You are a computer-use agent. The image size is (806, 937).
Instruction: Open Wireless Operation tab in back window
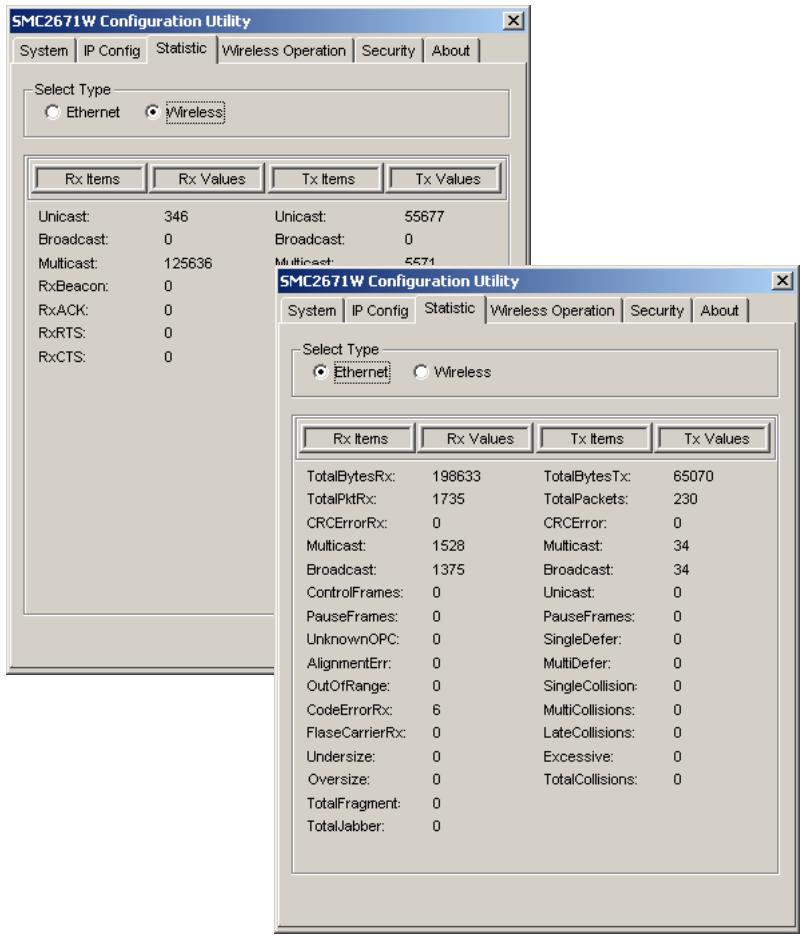(x=284, y=51)
